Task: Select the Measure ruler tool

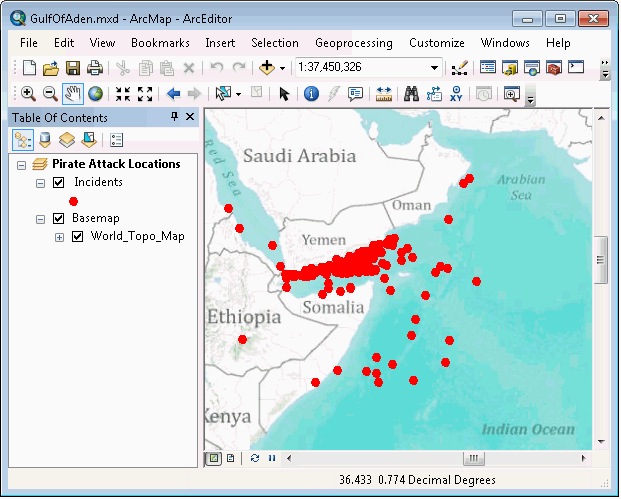Action: [383, 94]
